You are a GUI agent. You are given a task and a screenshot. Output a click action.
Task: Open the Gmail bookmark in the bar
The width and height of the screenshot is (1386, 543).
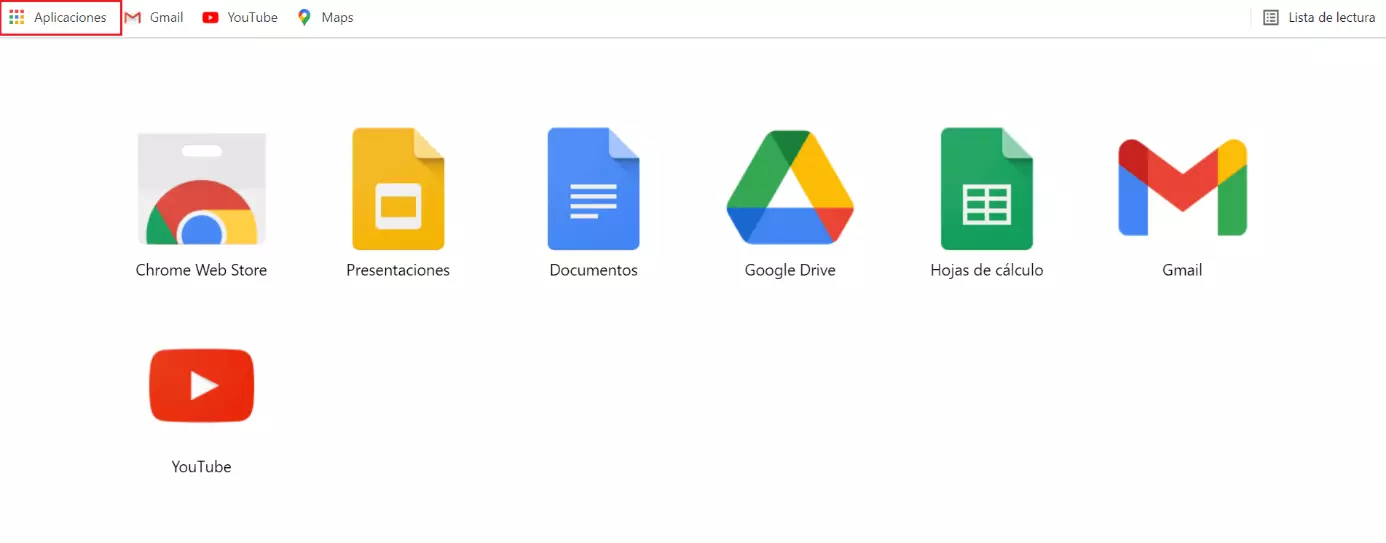pyautogui.click(x=154, y=18)
